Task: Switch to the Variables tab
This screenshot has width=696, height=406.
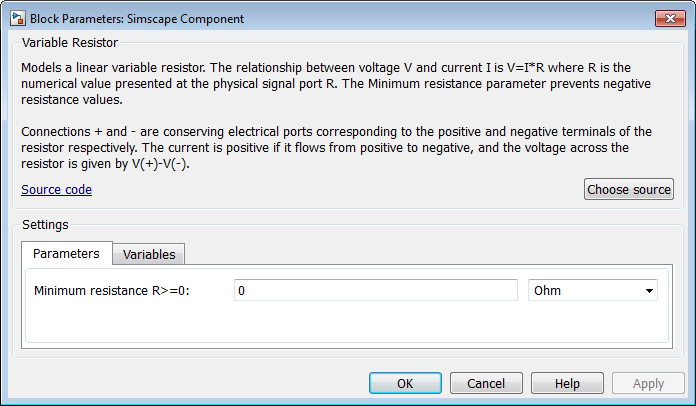Action: coord(149,255)
